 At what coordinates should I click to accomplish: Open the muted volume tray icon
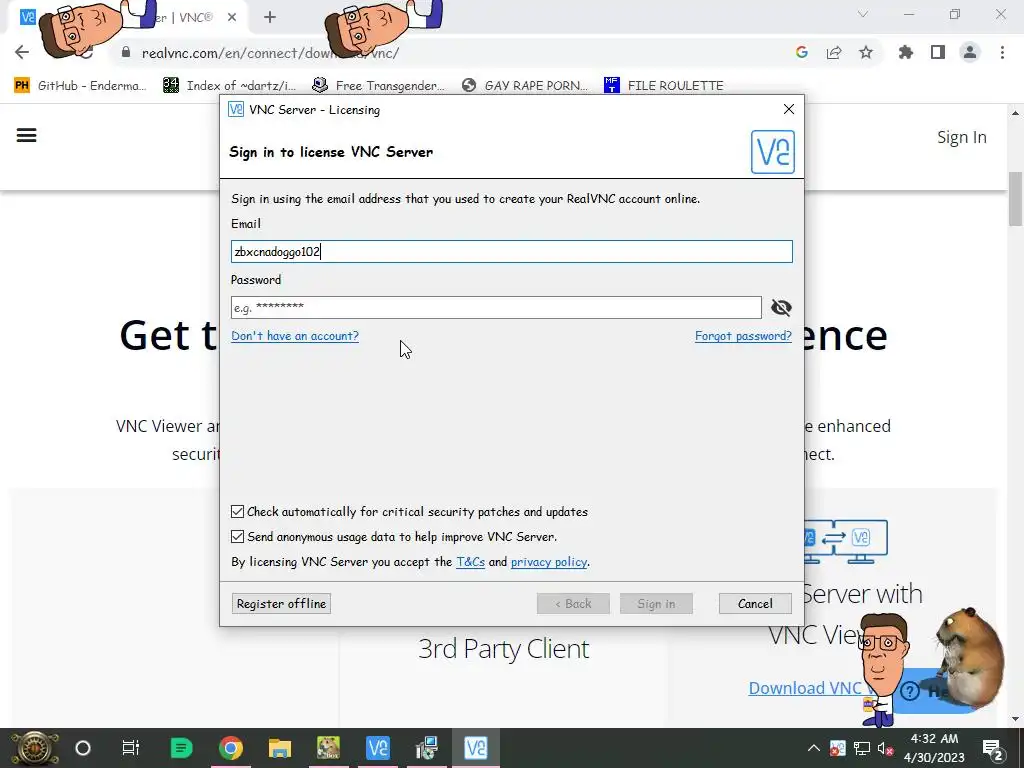(886, 748)
